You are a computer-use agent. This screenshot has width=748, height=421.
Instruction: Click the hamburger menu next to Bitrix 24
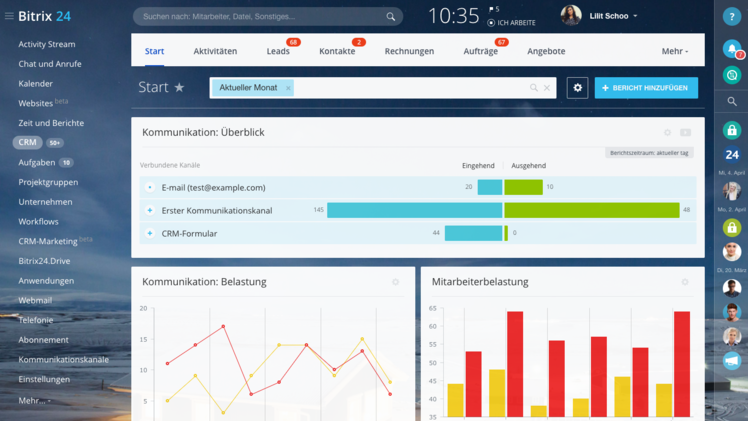9,17
